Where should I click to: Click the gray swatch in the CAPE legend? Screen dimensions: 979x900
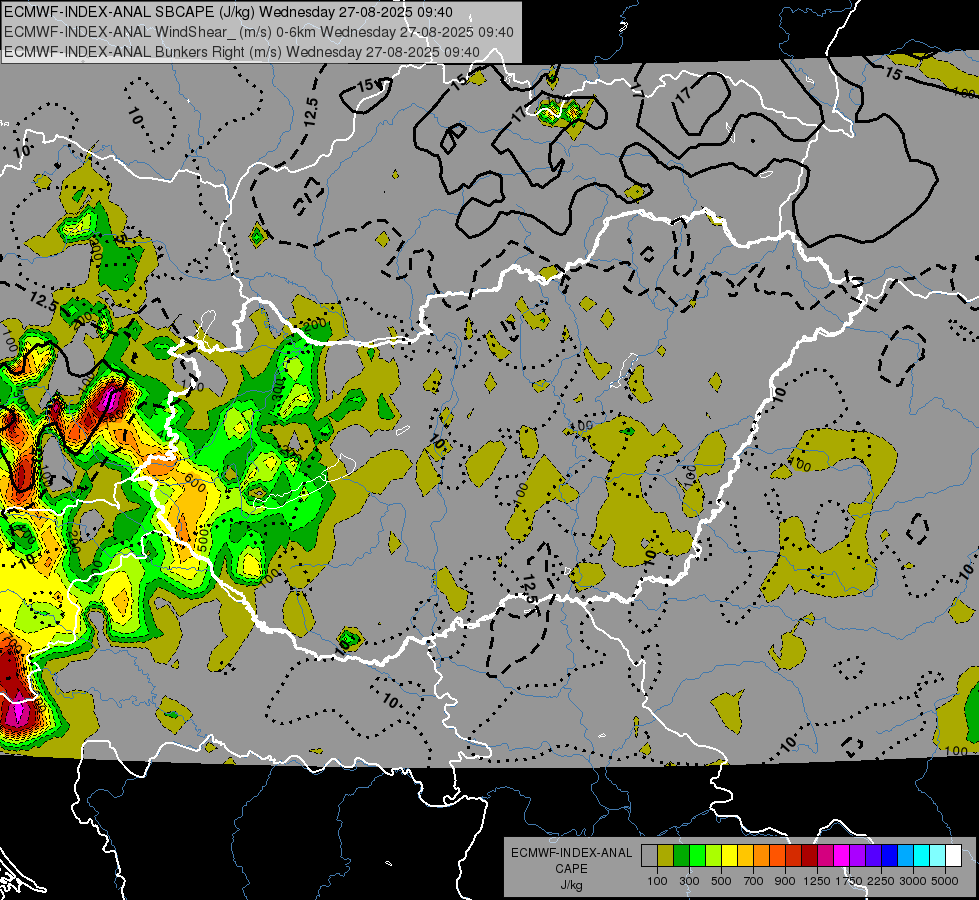tap(649, 856)
